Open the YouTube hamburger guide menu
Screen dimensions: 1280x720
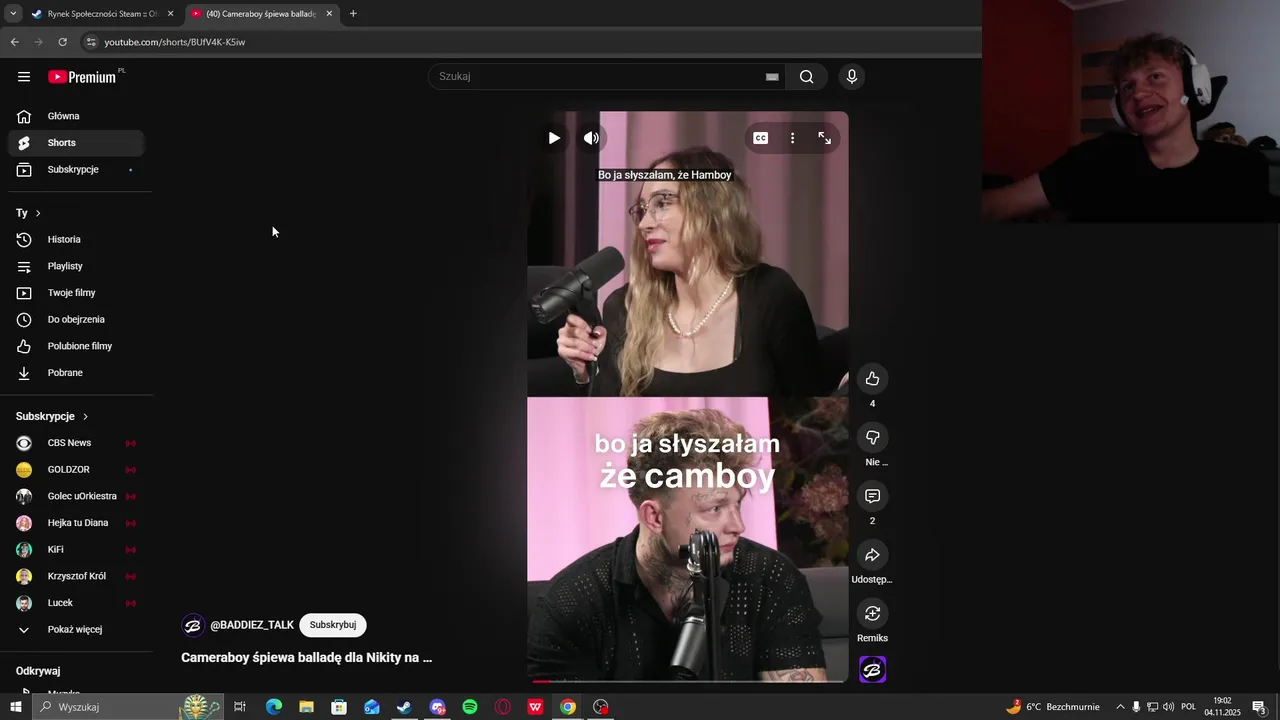[24, 77]
